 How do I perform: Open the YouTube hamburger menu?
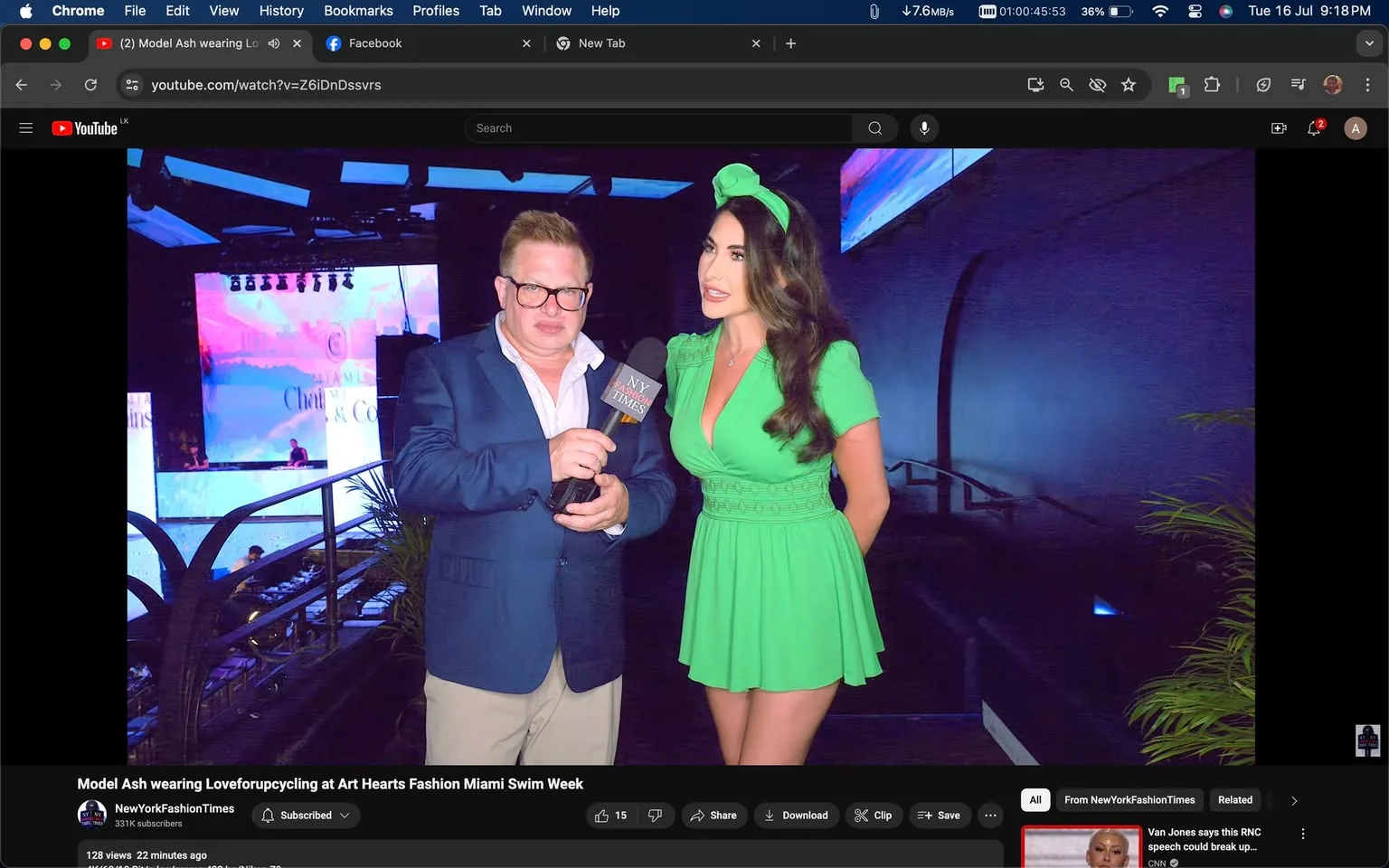coord(25,127)
